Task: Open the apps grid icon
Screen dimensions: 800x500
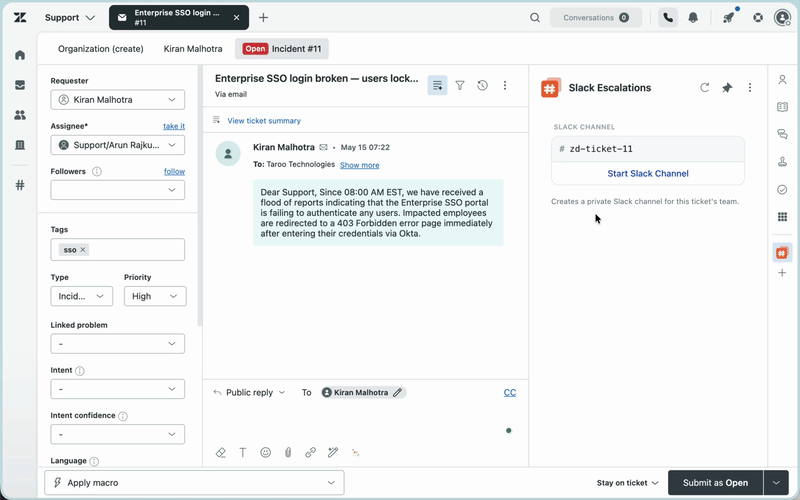Action: pyautogui.click(x=782, y=217)
